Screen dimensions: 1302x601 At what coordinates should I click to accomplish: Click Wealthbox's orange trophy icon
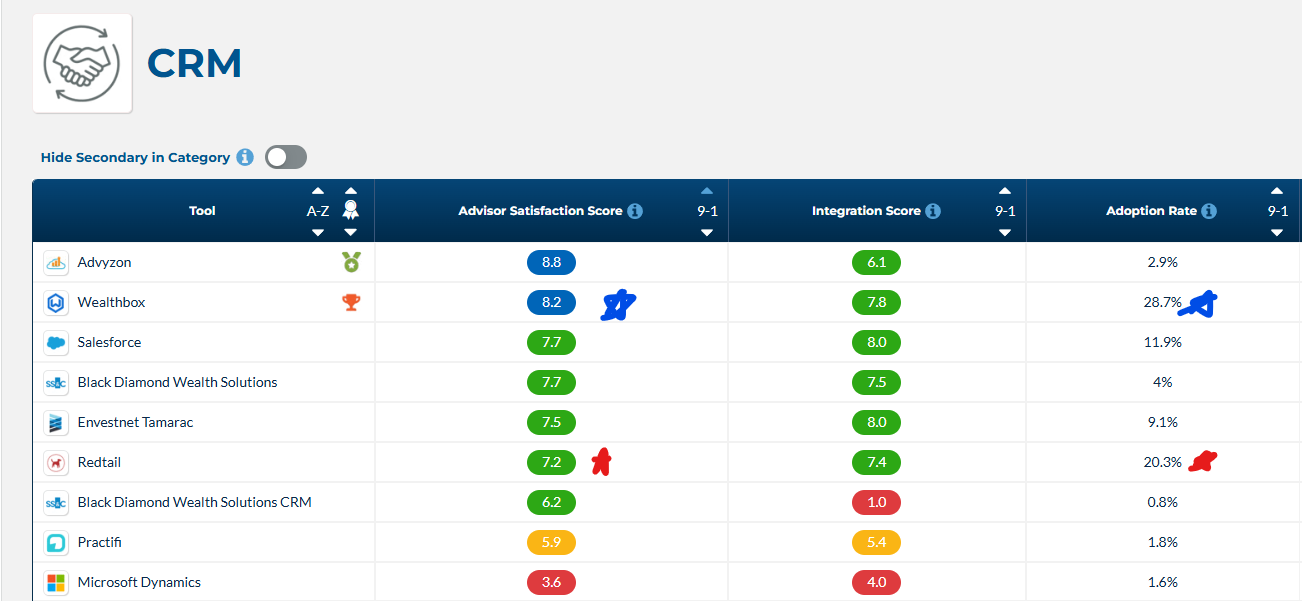351,302
